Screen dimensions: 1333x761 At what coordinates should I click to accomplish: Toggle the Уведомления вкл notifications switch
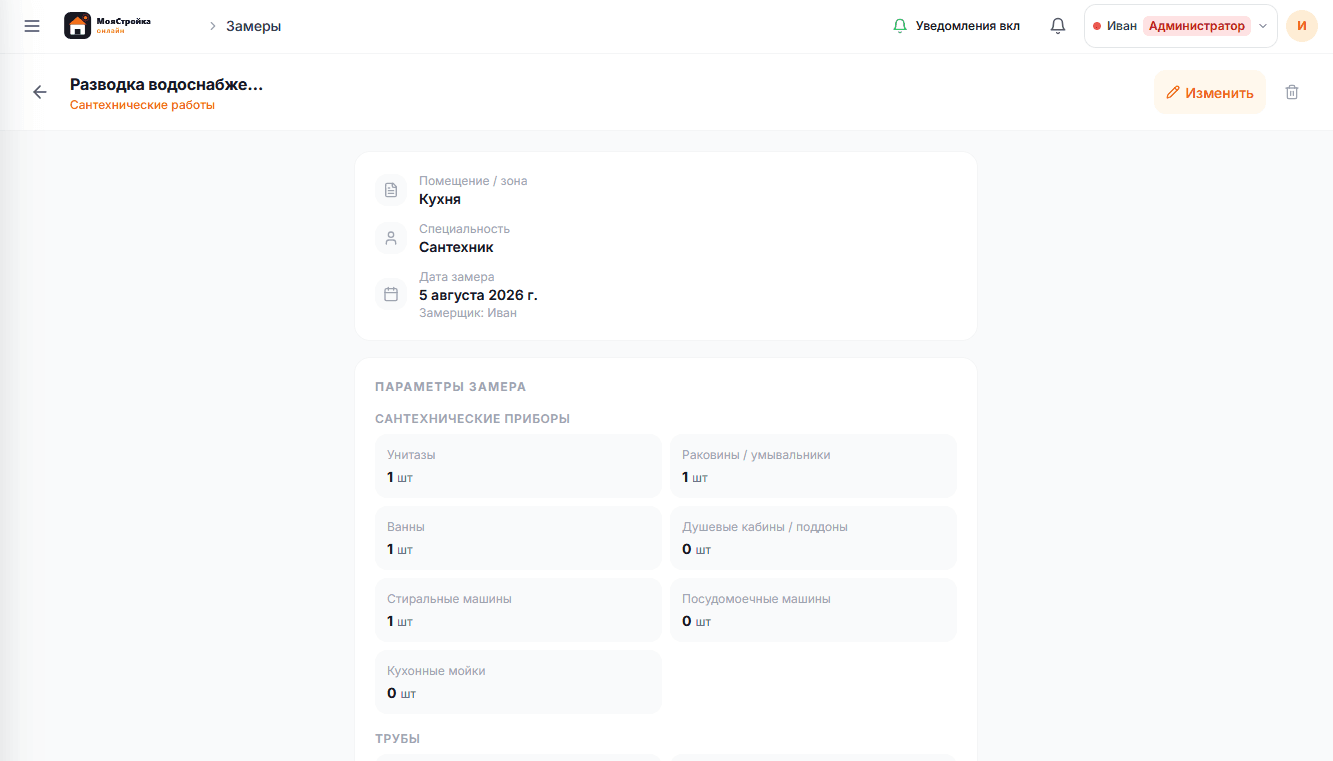(957, 26)
